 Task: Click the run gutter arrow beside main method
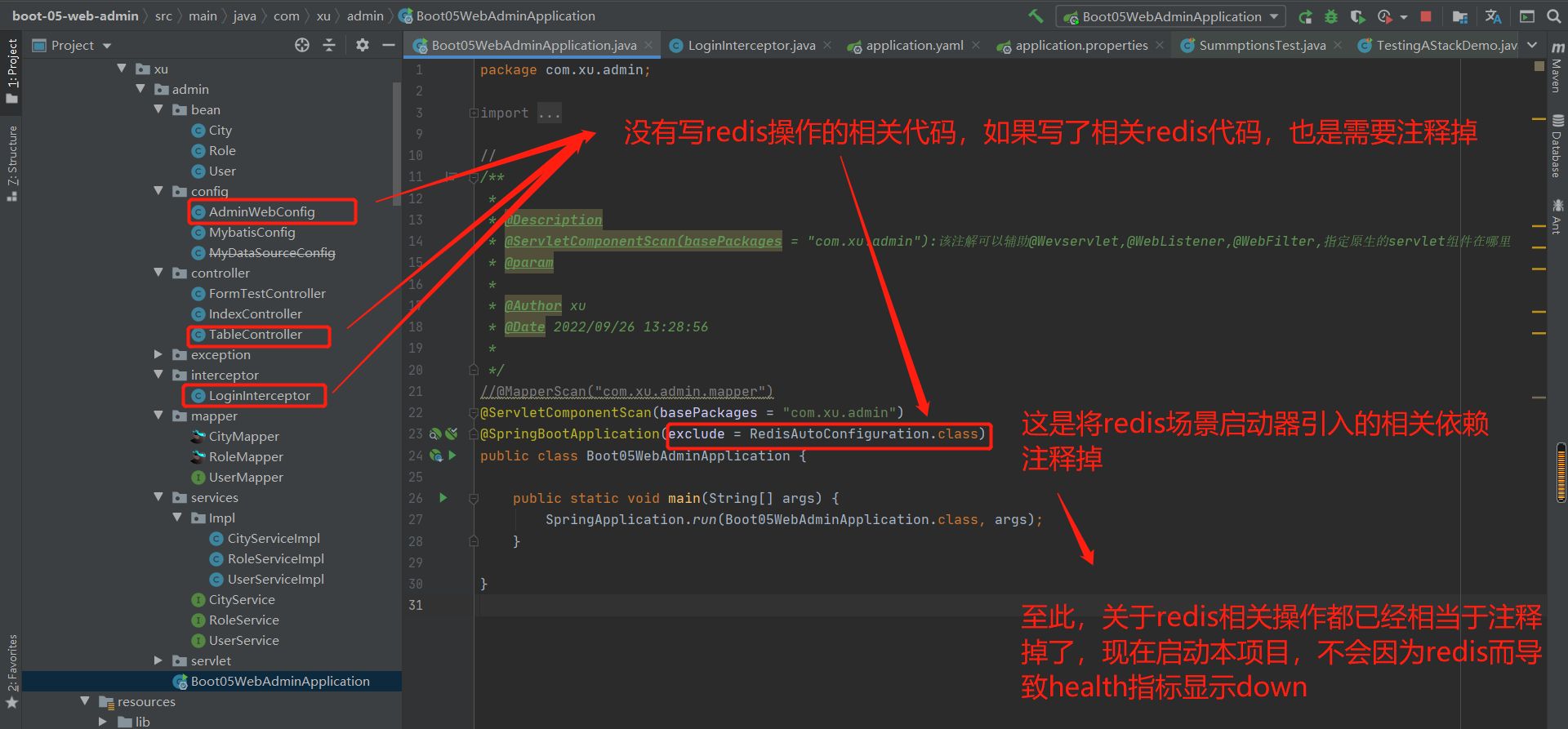tap(443, 497)
